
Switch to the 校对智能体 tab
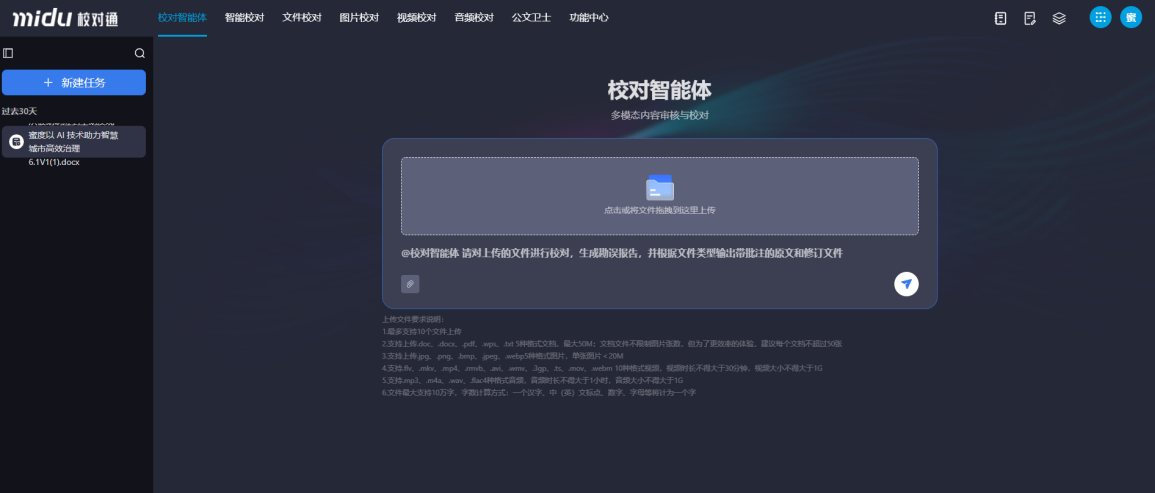coord(182,18)
